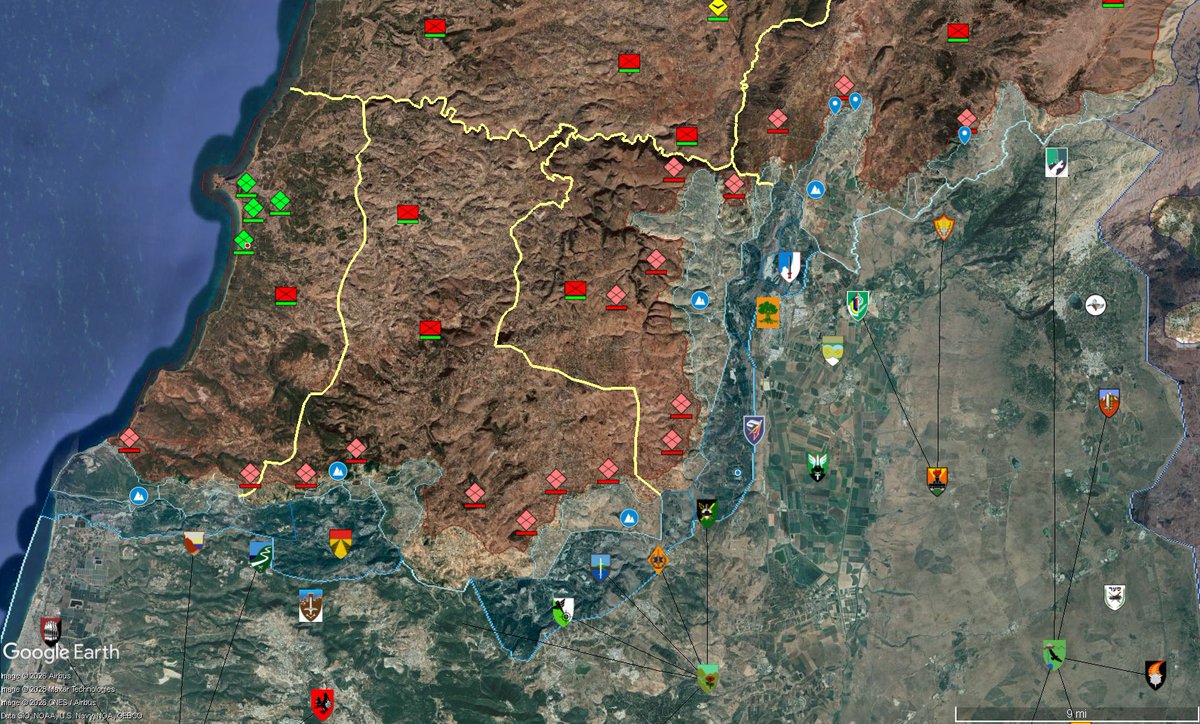Click the blue mountain marker nearest the coastline
Screen dimensions: 1200x724
click(x=139, y=495)
